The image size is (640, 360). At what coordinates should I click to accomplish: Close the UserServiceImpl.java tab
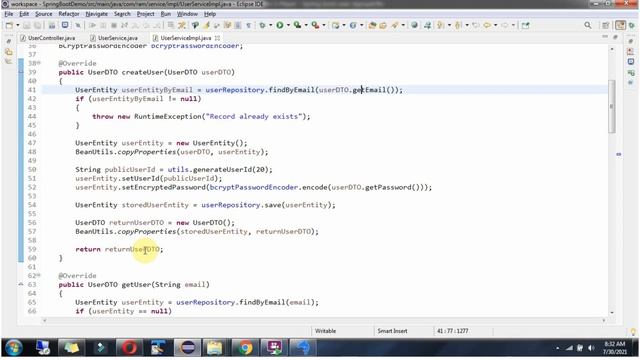tap(217, 38)
